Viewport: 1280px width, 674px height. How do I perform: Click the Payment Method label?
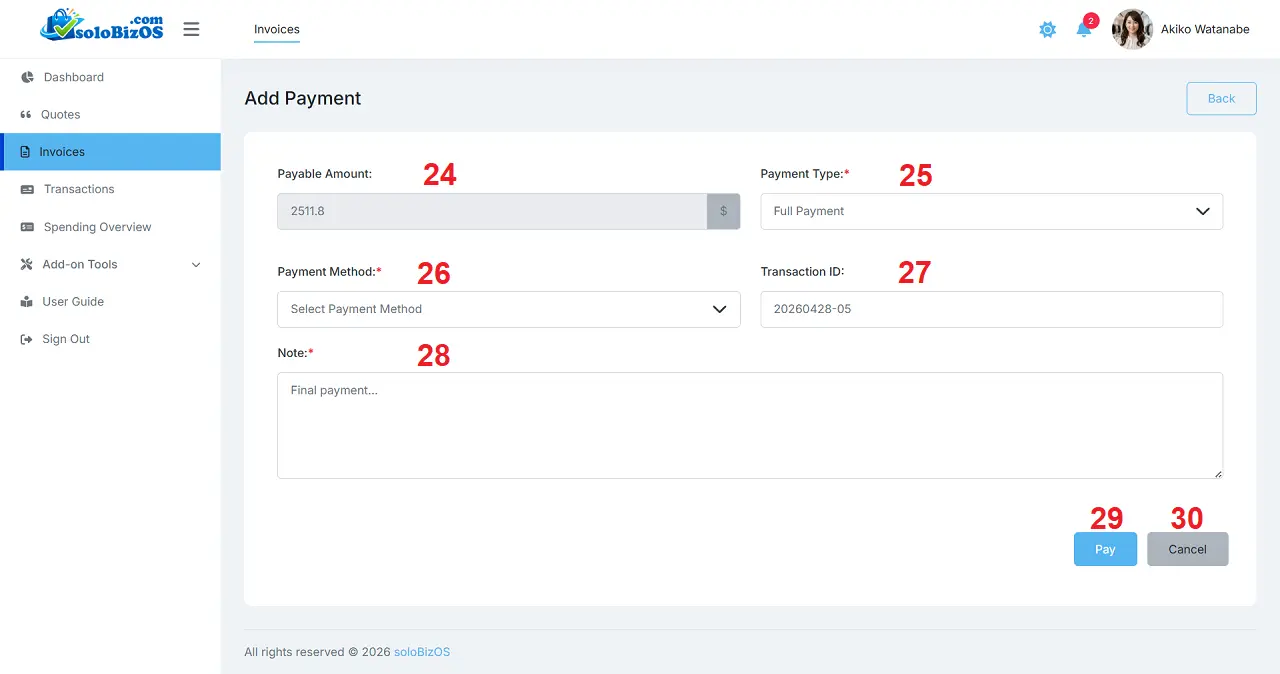329,272
